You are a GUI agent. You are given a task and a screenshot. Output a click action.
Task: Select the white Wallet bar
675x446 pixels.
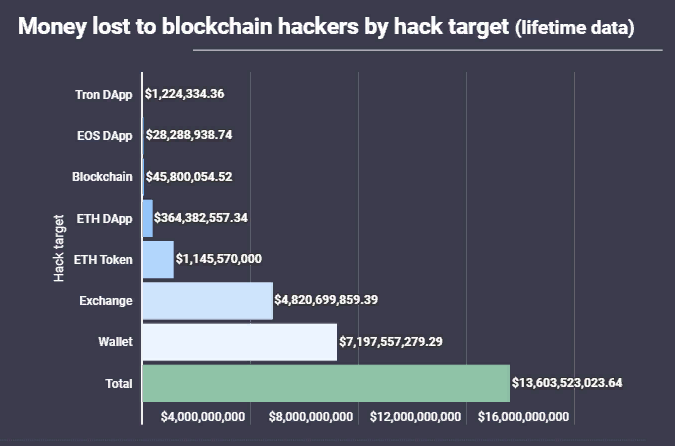click(239, 342)
